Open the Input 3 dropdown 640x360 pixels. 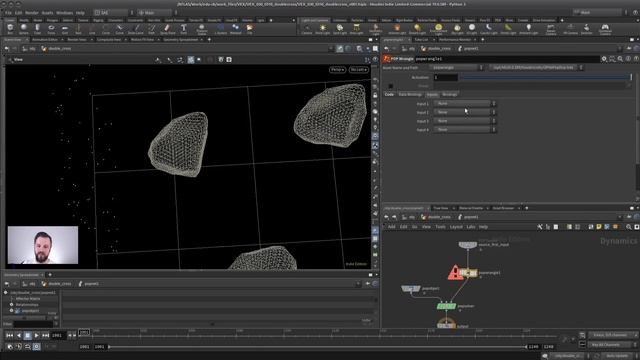(x=464, y=121)
